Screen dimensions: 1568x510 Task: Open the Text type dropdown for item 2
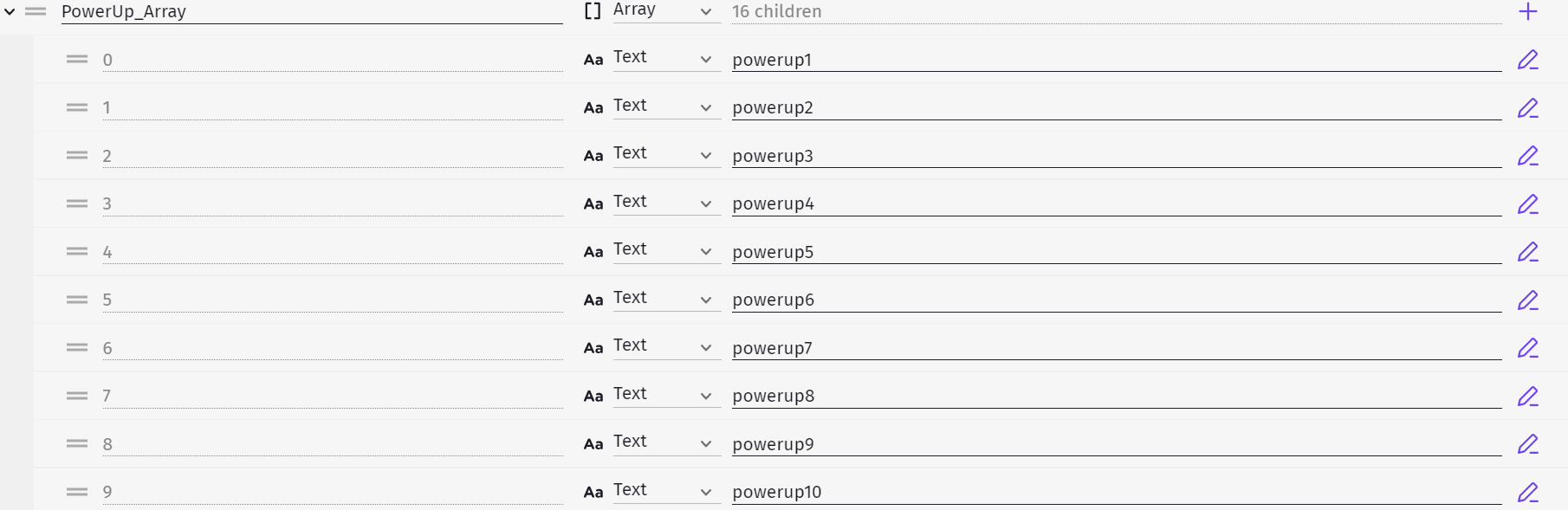click(x=662, y=155)
